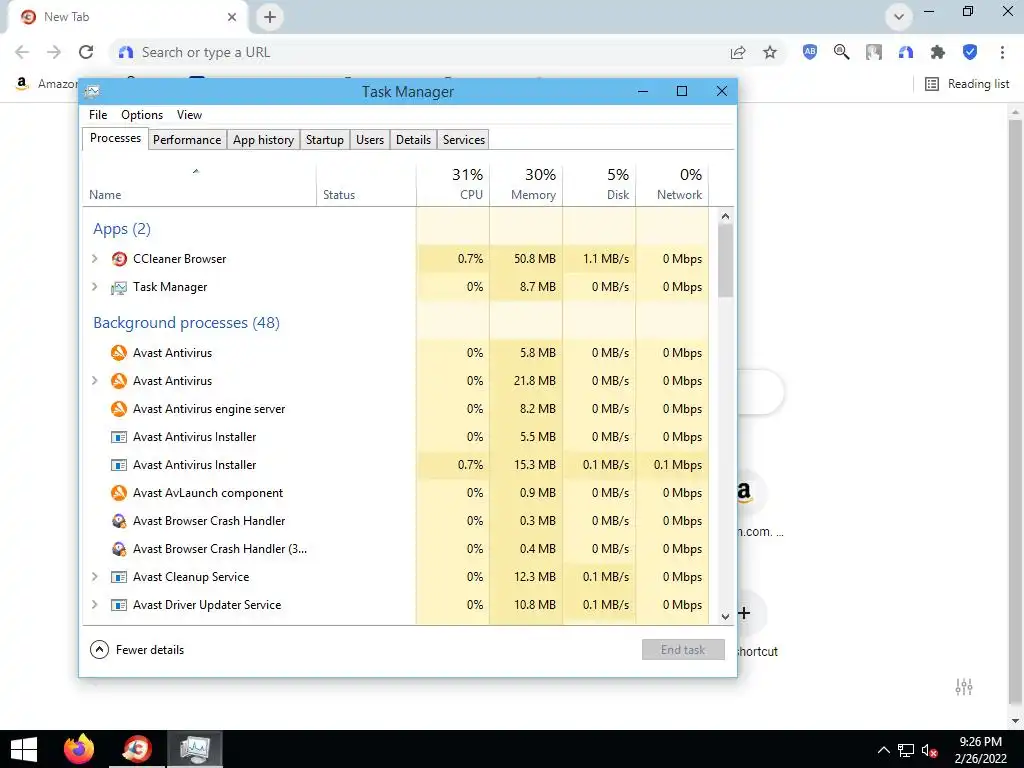Select the Avast Browser Crash Handler 0.3 MB row
The image size is (1024, 768).
(x=396, y=521)
